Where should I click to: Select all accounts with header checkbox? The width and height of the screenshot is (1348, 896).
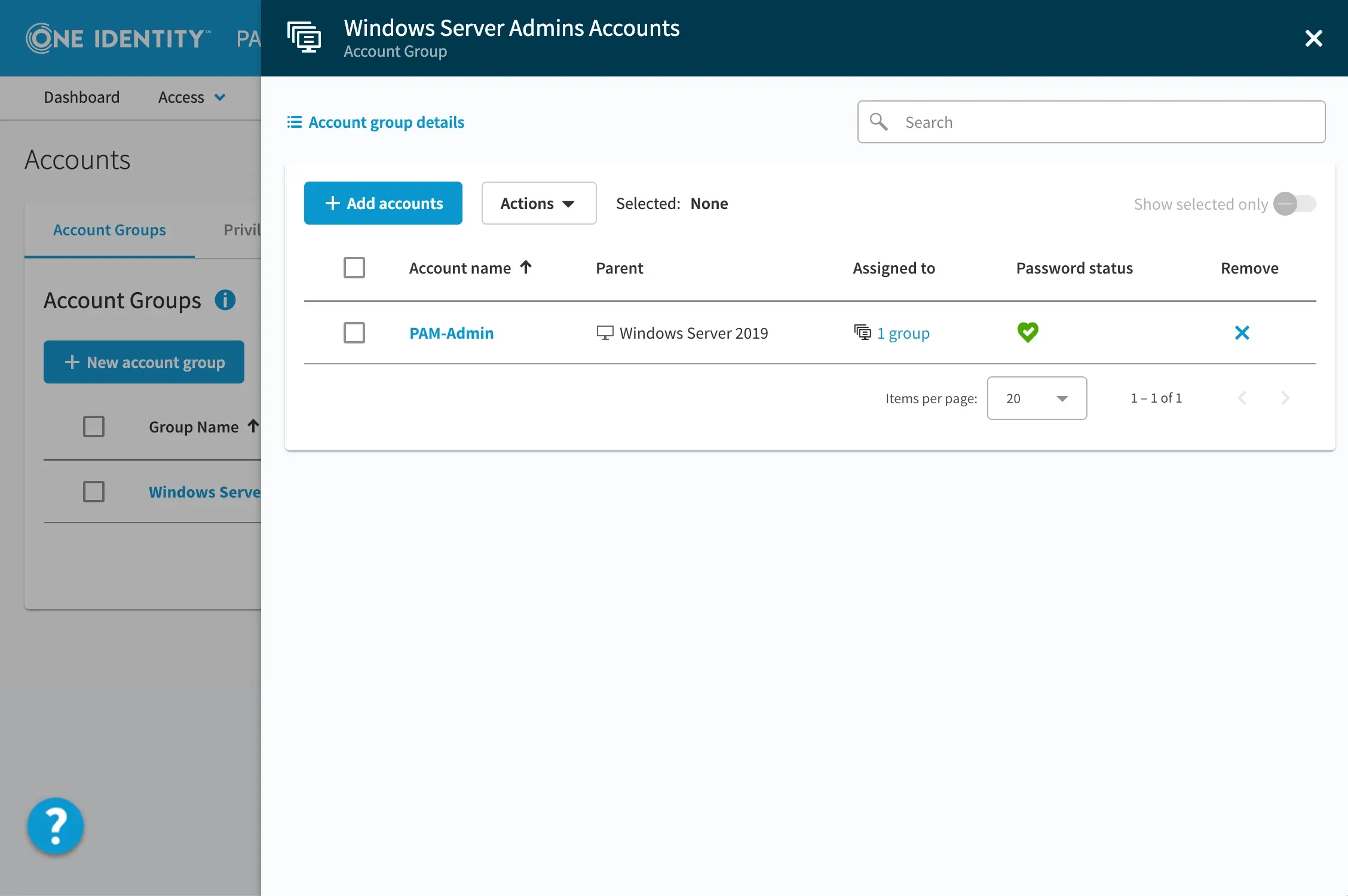(x=354, y=268)
